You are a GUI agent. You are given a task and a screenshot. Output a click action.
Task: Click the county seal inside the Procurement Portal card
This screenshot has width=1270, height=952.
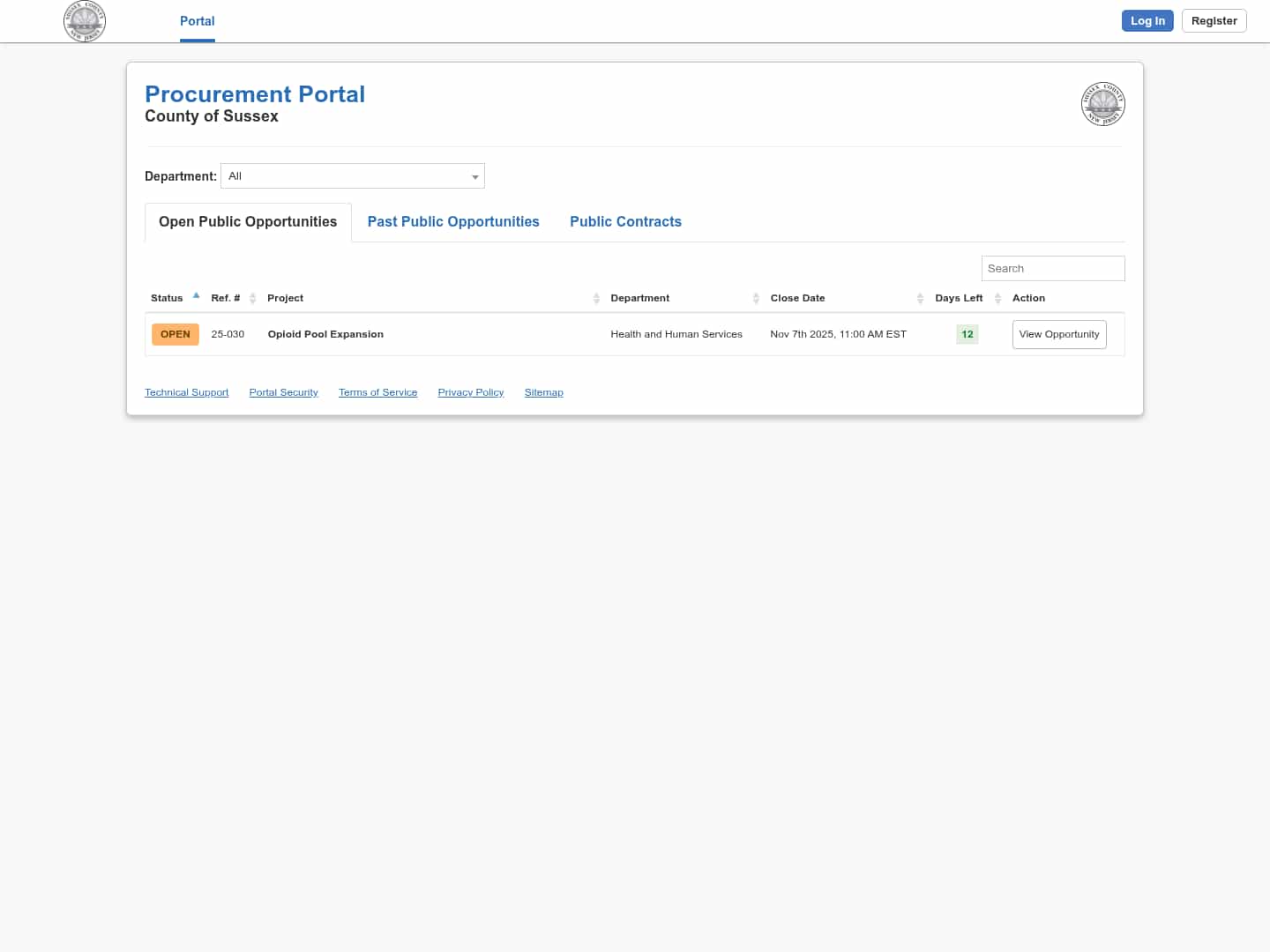[1102, 103]
